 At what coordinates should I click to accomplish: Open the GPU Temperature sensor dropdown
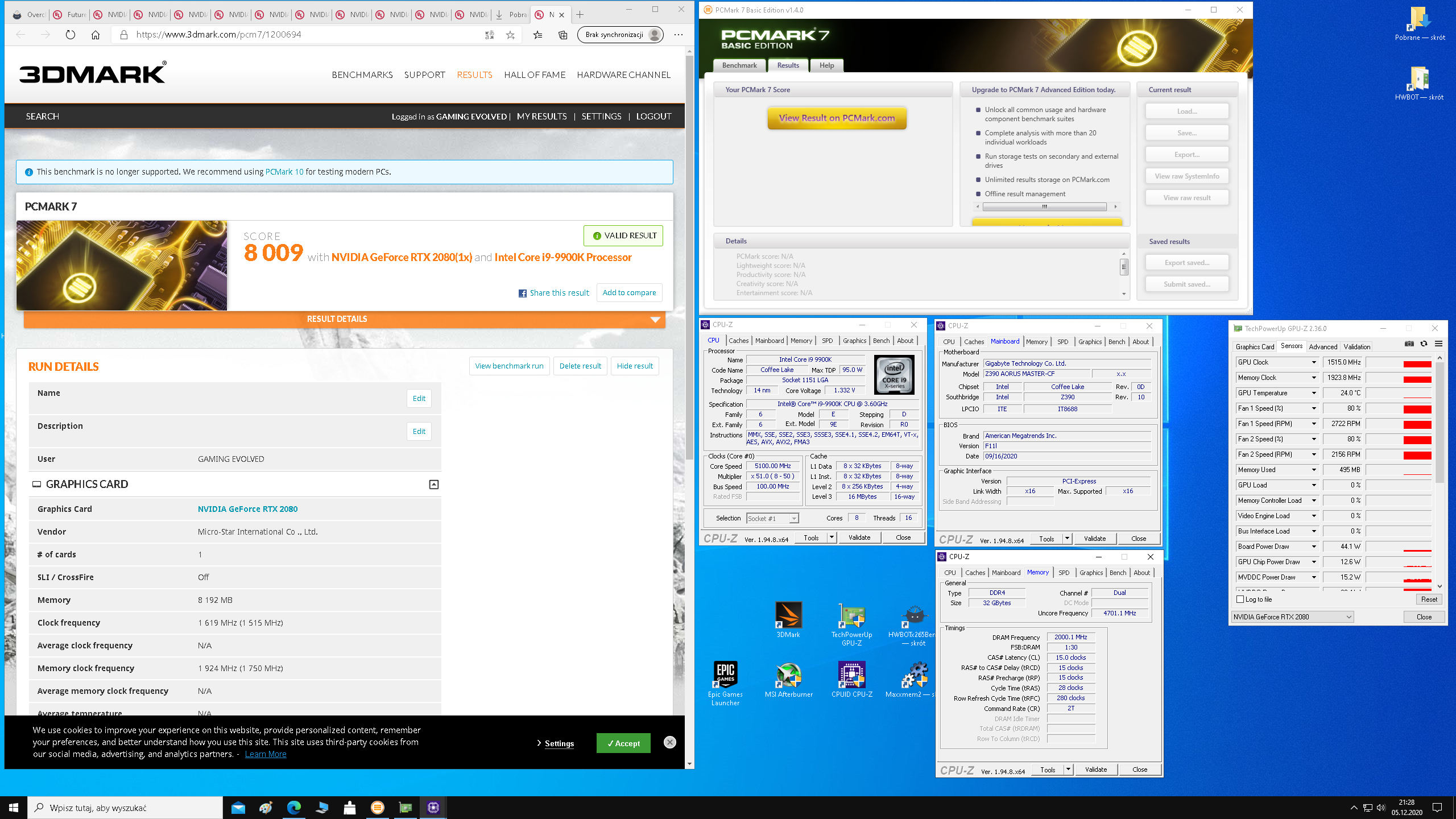(1314, 393)
